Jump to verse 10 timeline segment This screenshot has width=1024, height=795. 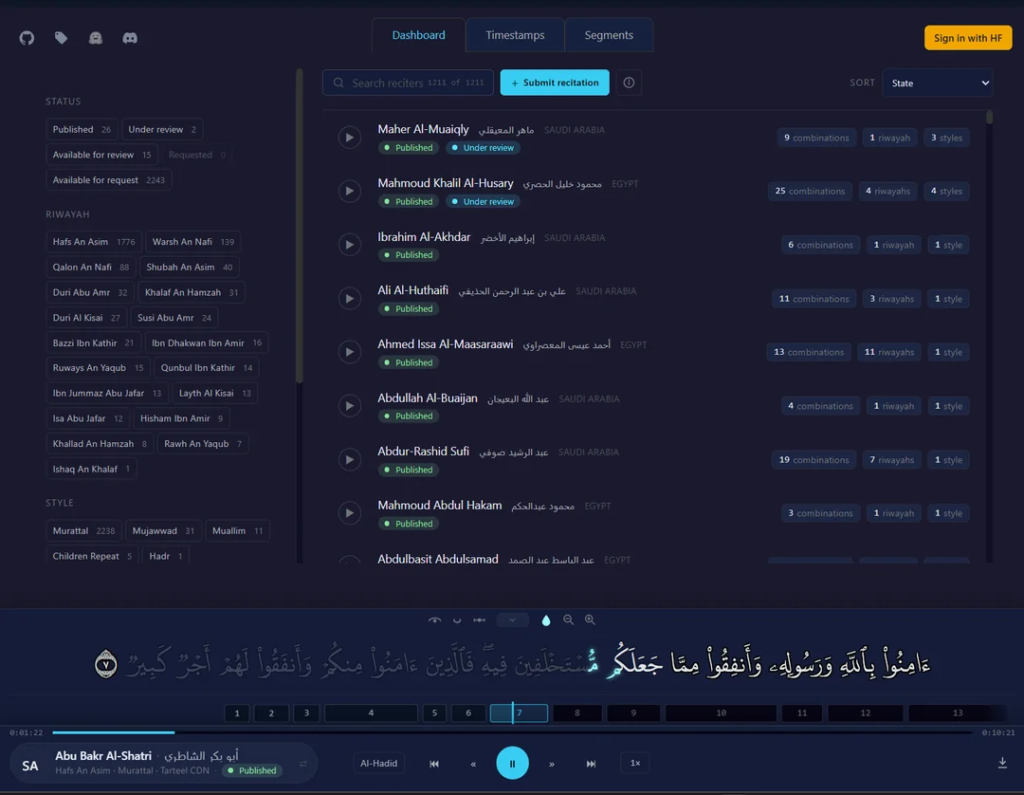pyautogui.click(x=721, y=713)
